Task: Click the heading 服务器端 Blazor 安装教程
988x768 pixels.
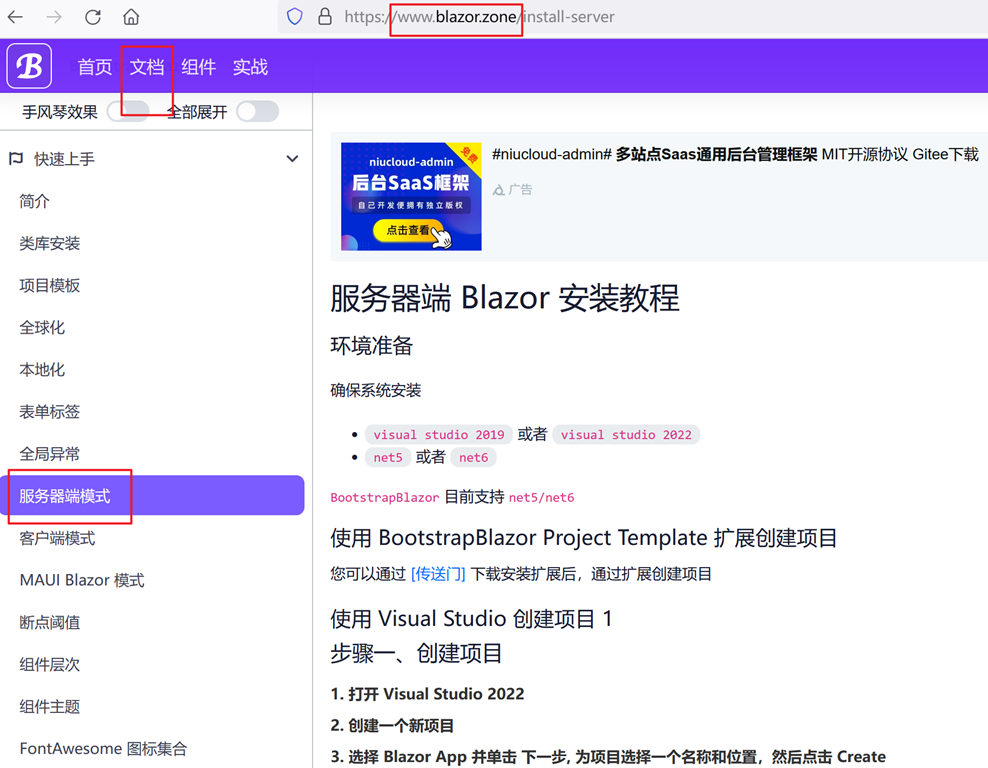Action: click(505, 298)
